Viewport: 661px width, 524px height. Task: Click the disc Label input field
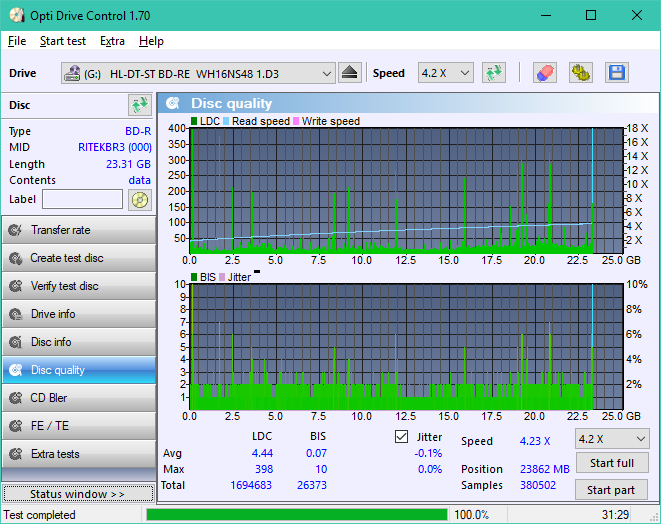pos(82,199)
